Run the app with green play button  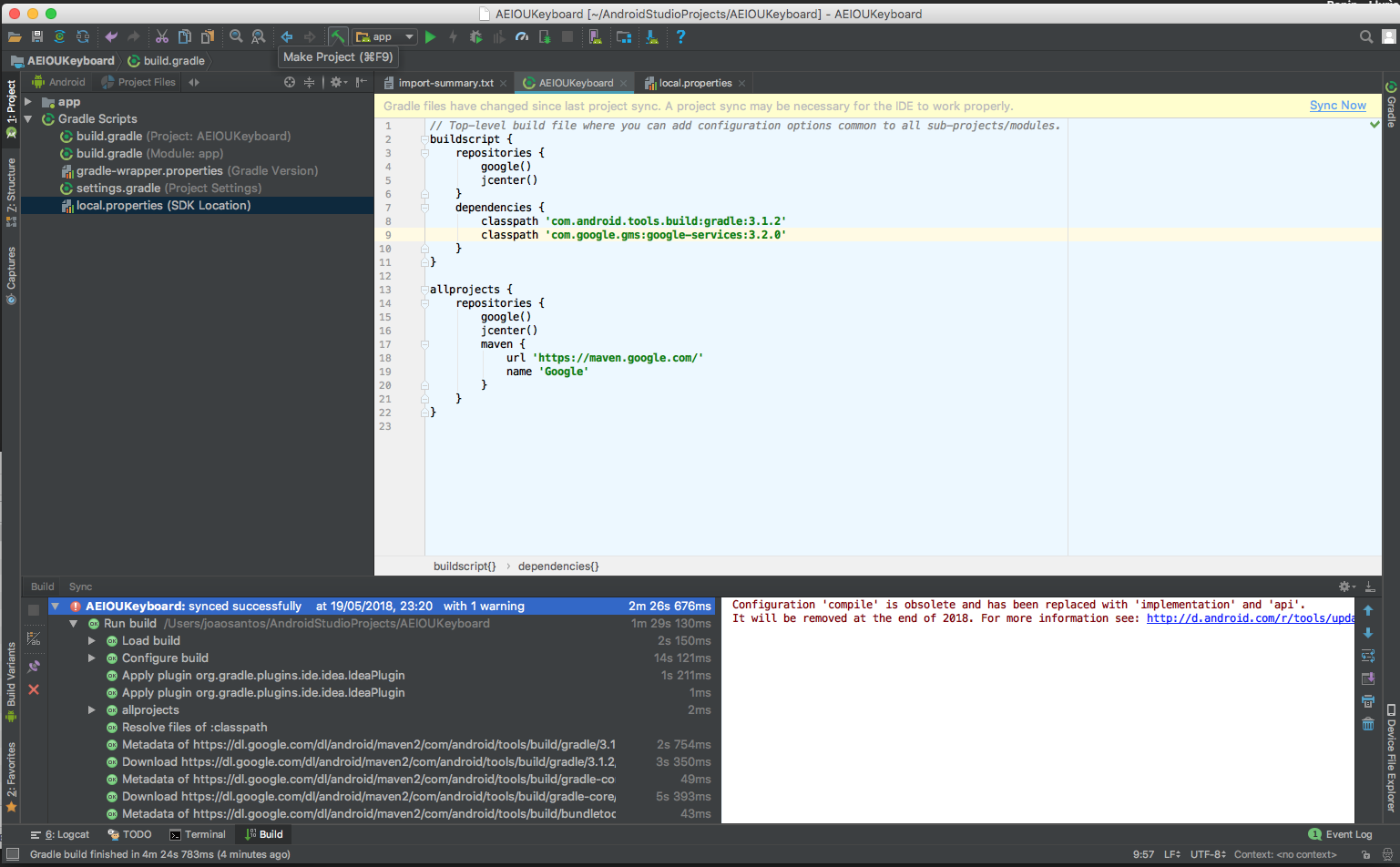coord(431,36)
